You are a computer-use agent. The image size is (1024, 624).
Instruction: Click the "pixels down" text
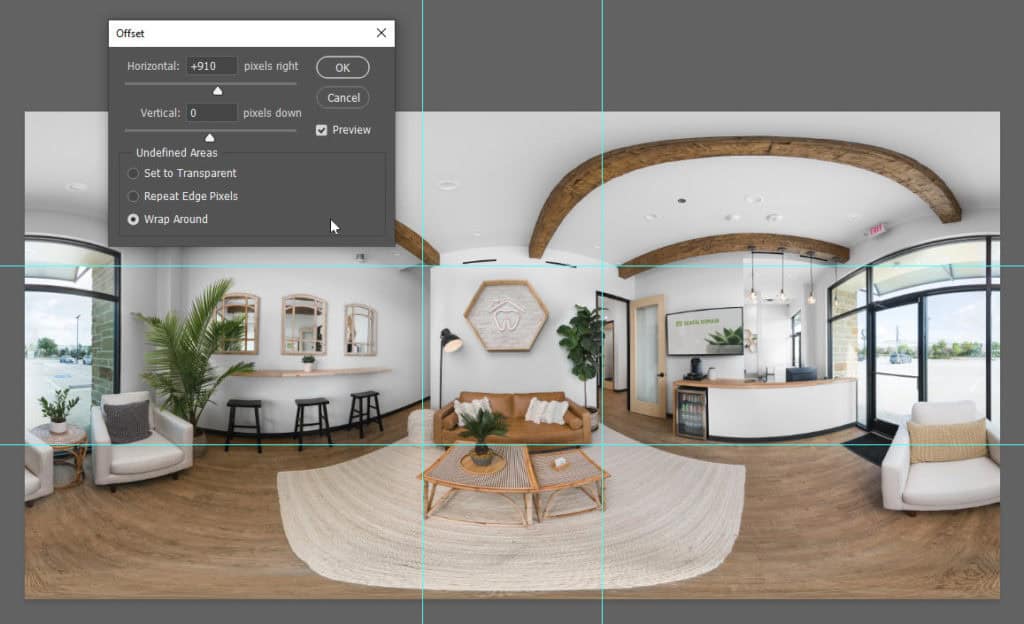272,113
